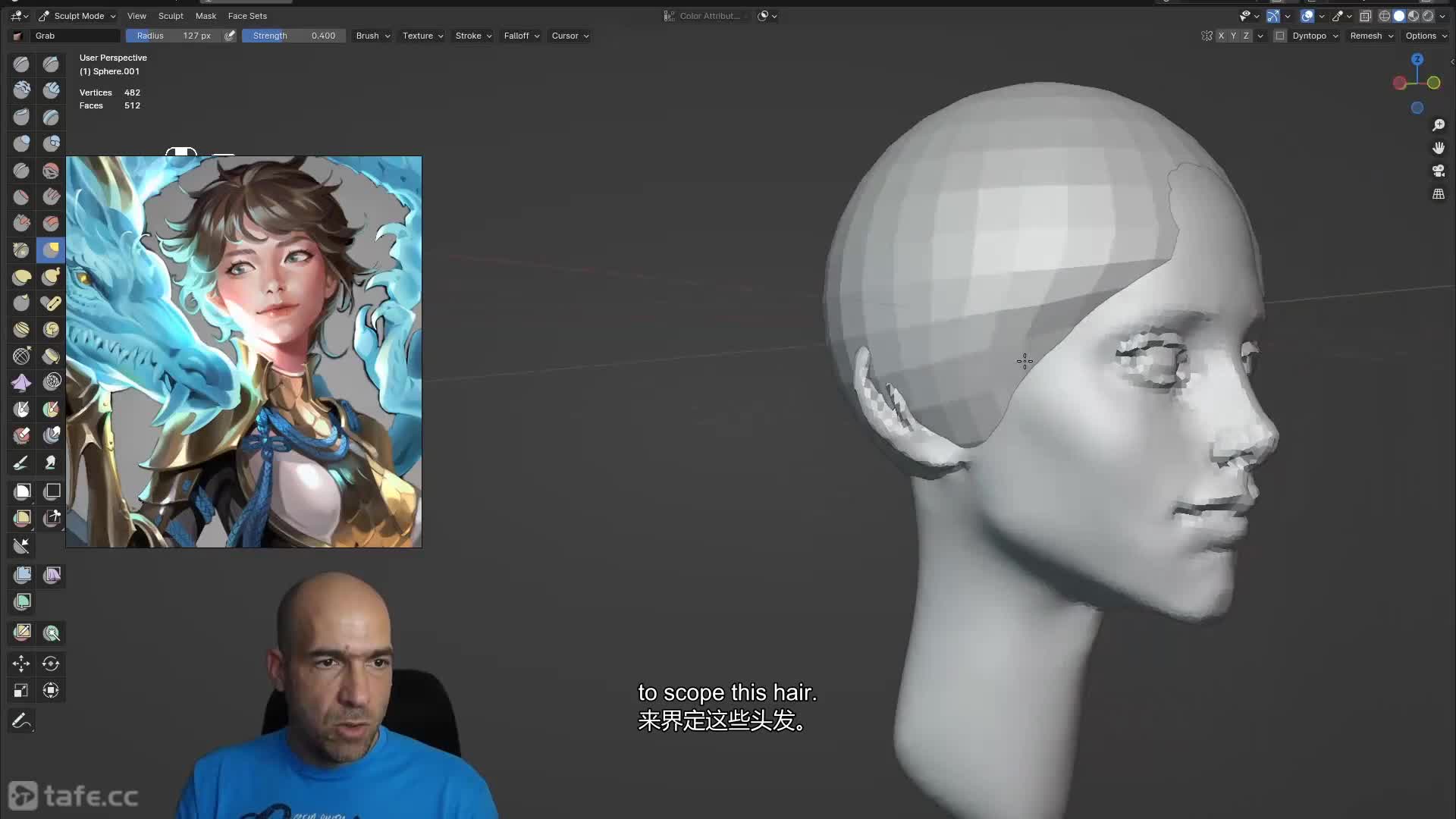1456x819 pixels.
Task: Expand the Texture dropdown
Action: point(422,36)
